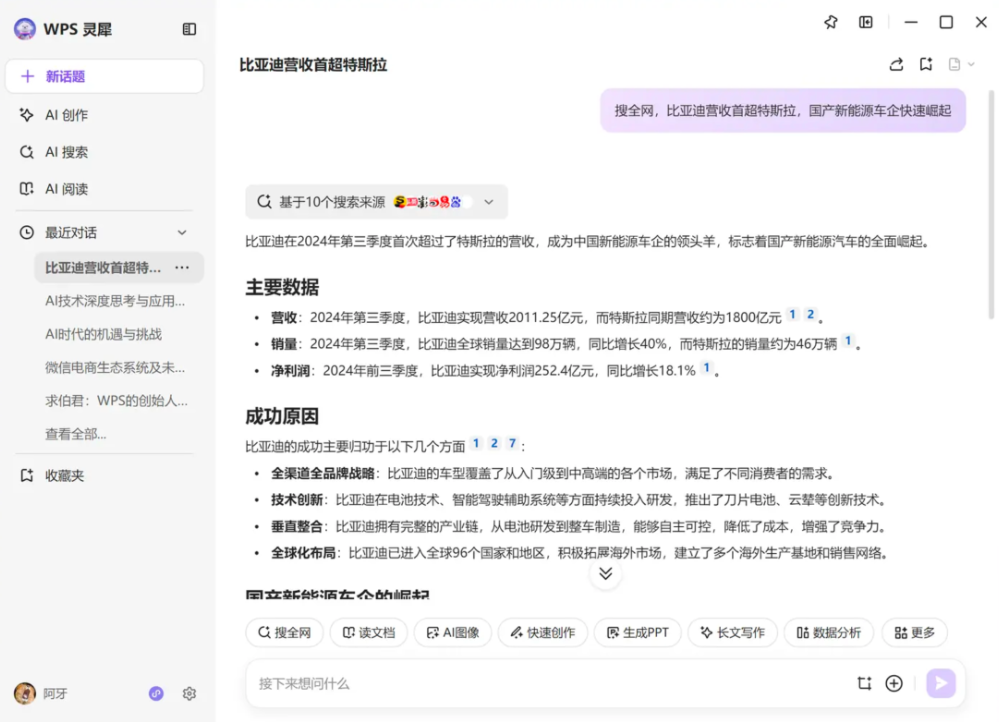The height and width of the screenshot is (722, 999).
Task: Select the 长文写作 mode
Action: [733, 633]
